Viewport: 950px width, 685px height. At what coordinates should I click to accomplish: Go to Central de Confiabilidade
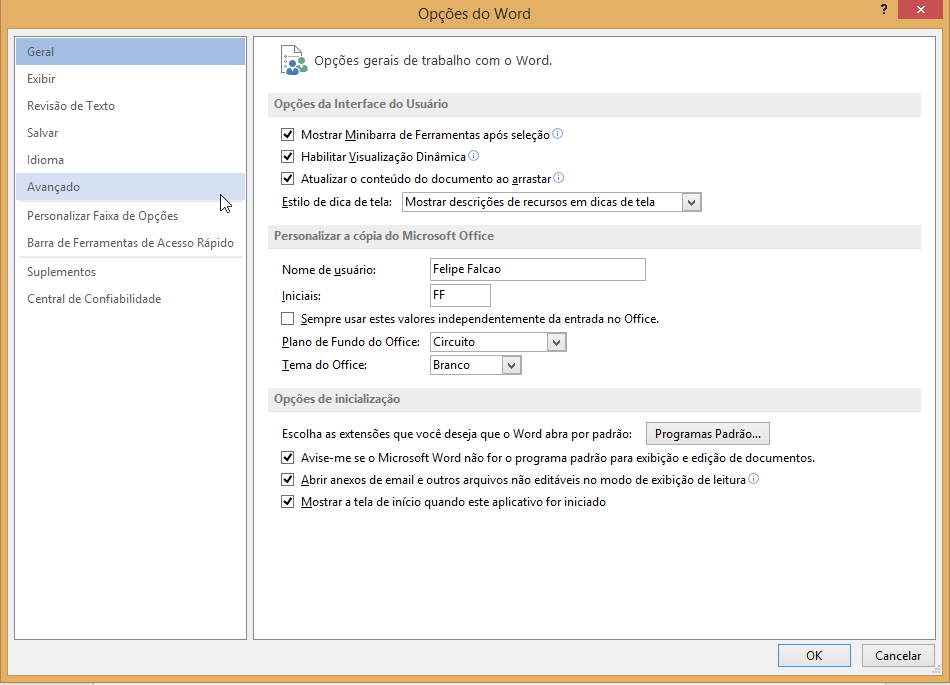130,299
